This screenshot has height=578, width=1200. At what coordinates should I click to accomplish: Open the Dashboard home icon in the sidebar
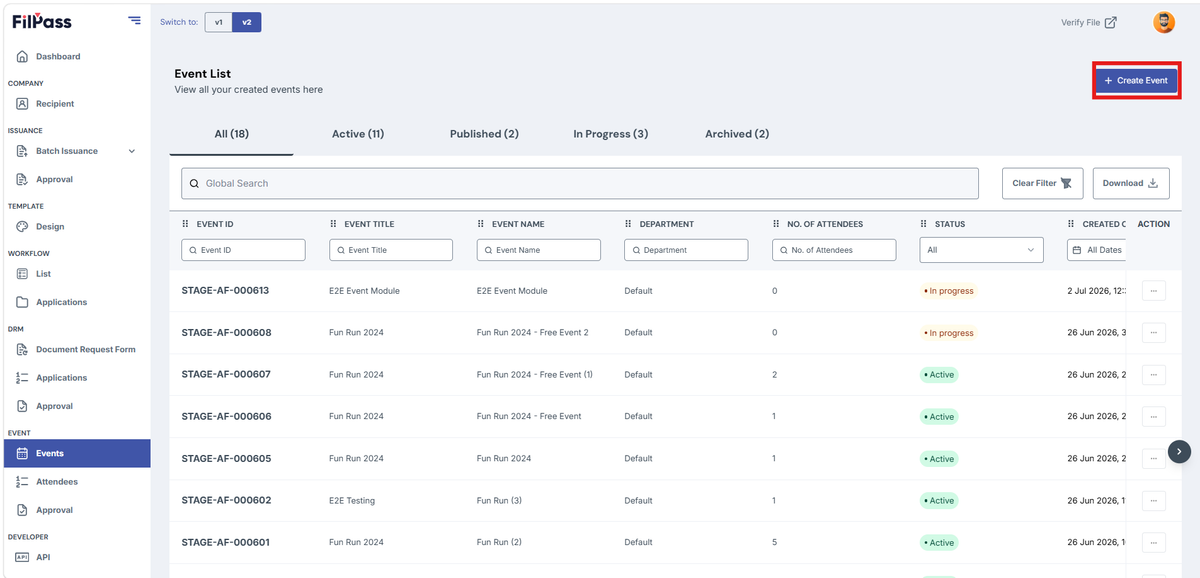(x=22, y=56)
